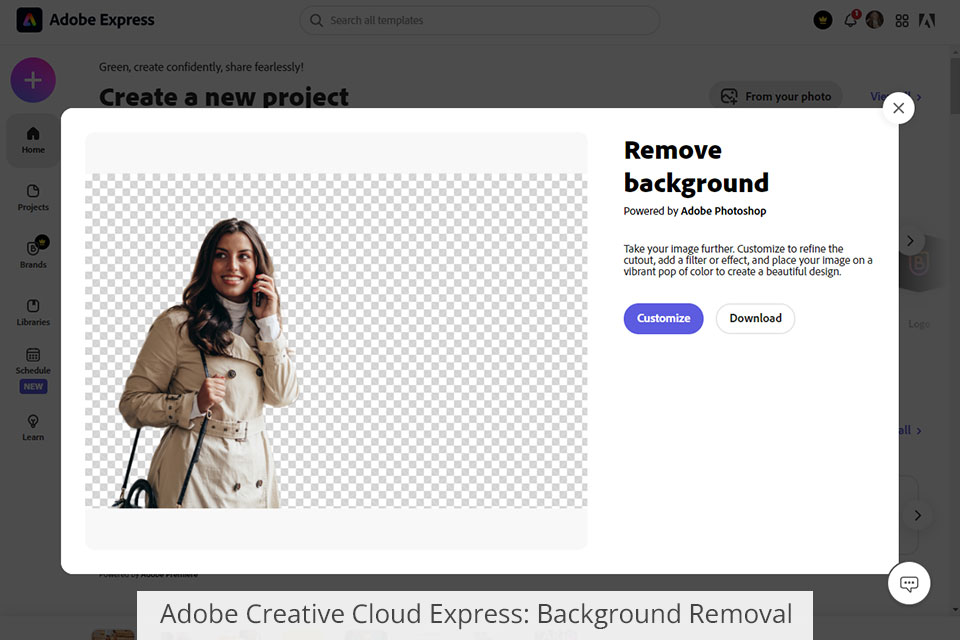Open the apps grid switcher
The image size is (960, 640).
pyautogui.click(x=902, y=21)
